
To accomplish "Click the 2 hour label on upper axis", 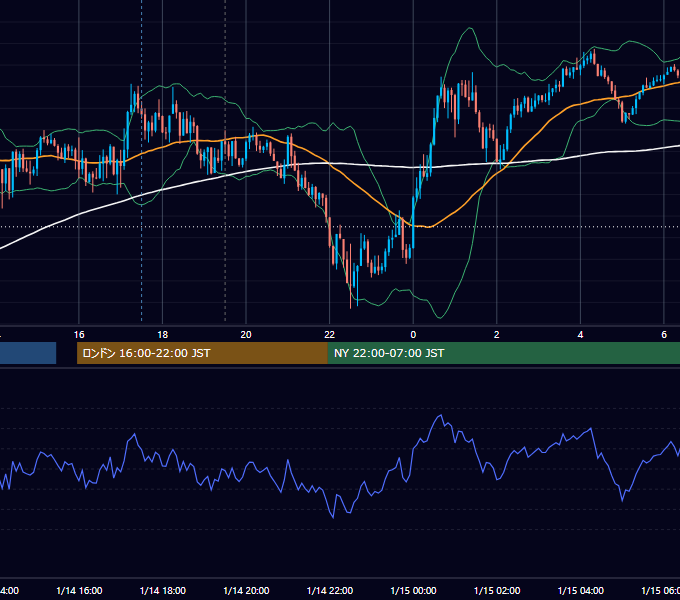I will 497,334.
